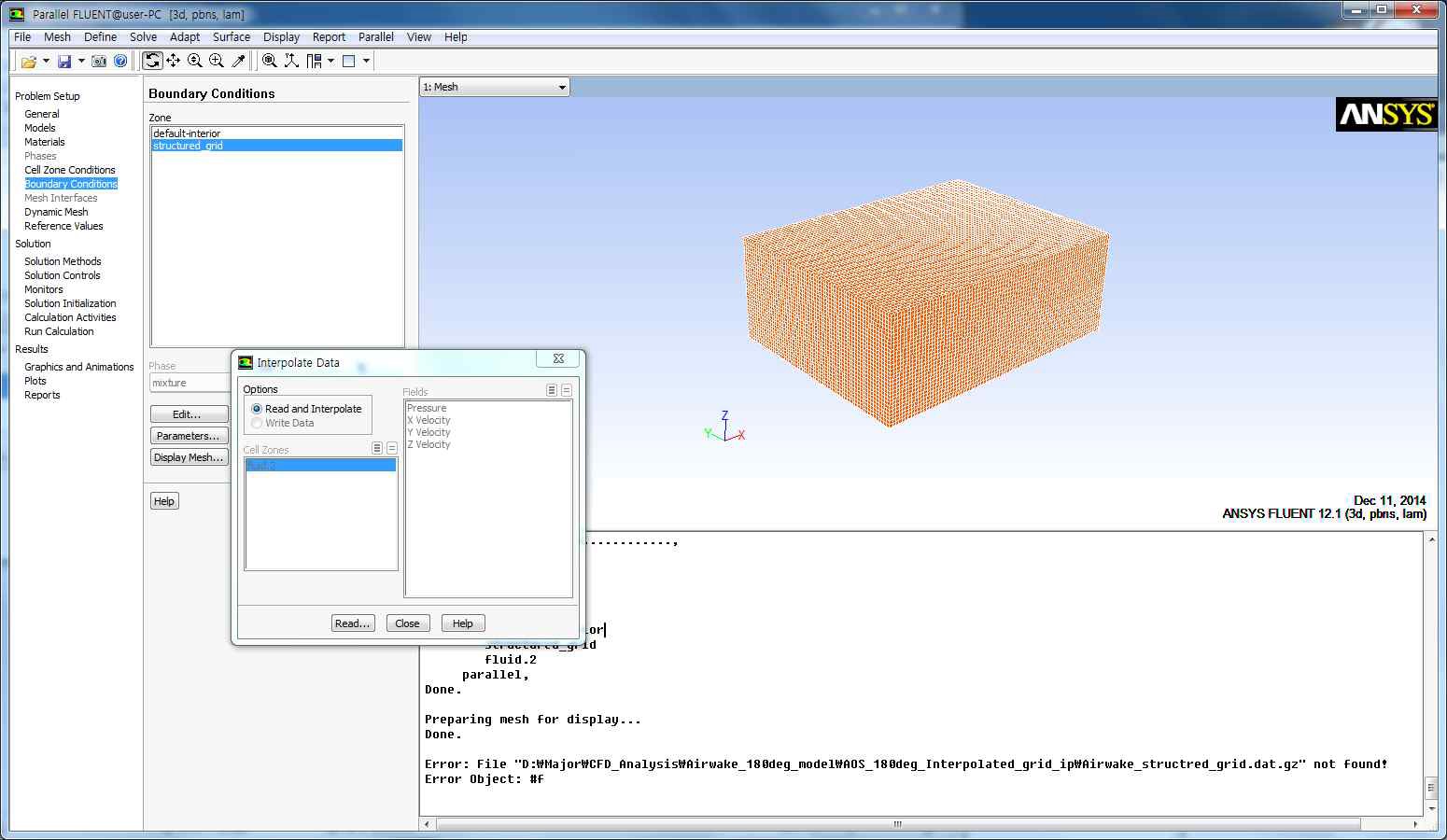Open the Adapt menu
Viewport: 1447px width, 840px height.
pyautogui.click(x=185, y=37)
